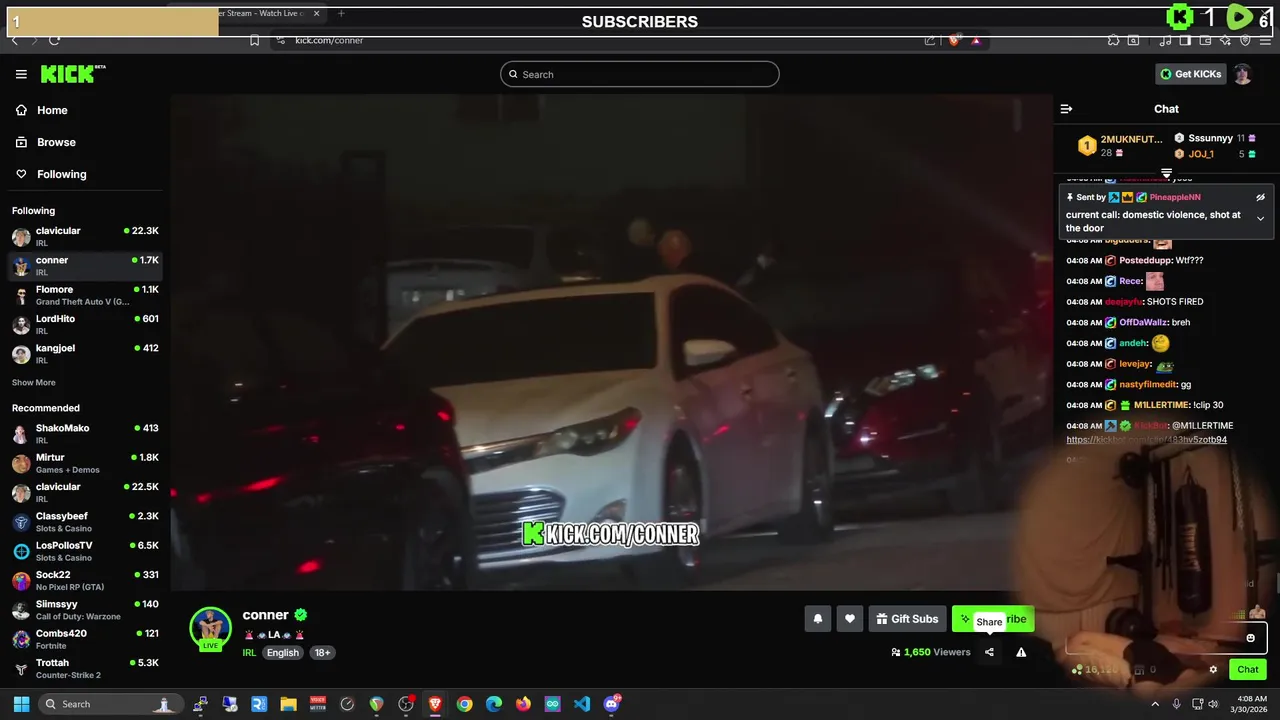
Task: Click JOJ_1 leaderboard entry
Action: tap(1214, 154)
